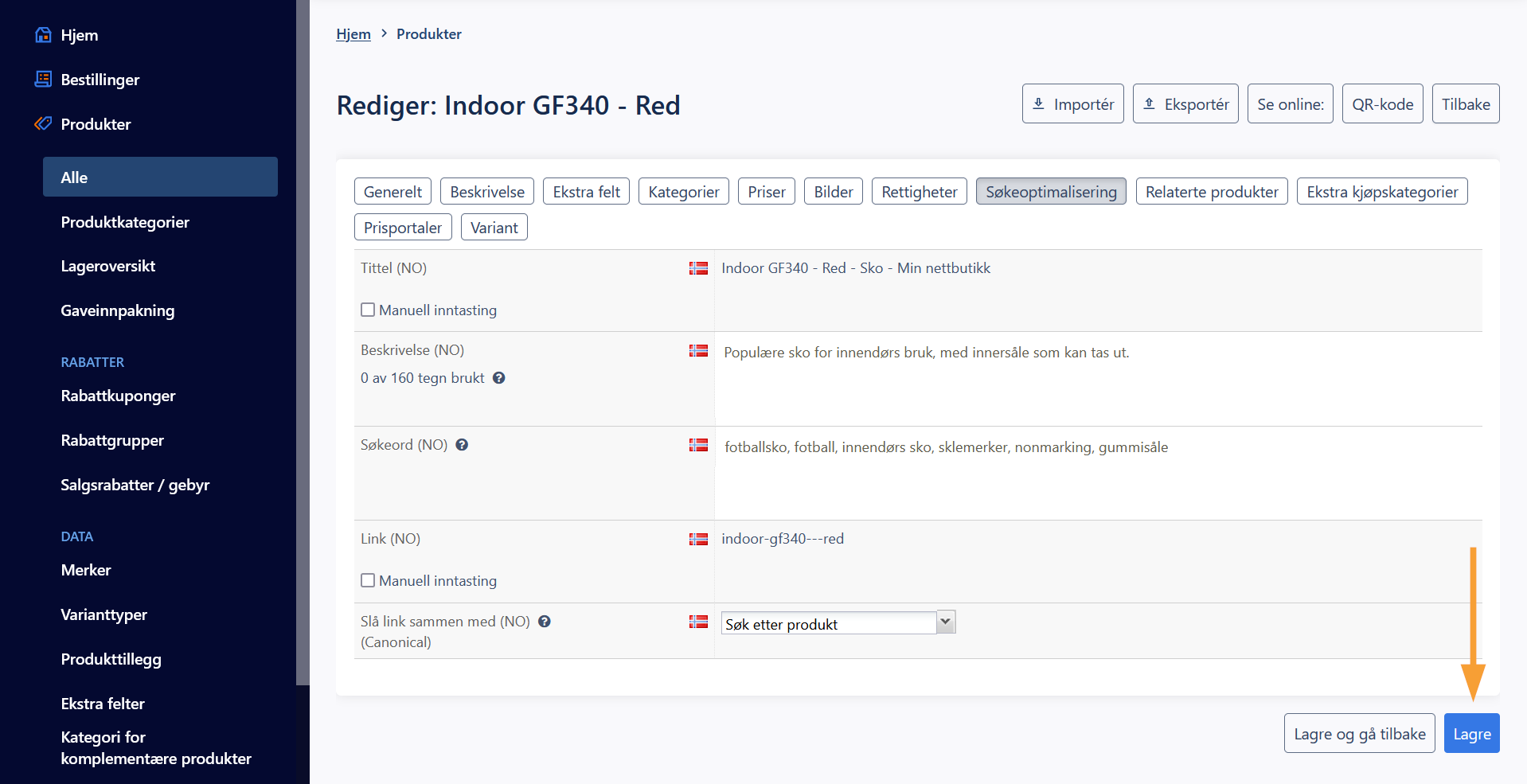Open the QR-kode button
The width and height of the screenshot is (1527, 784).
click(x=1383, y=104)
